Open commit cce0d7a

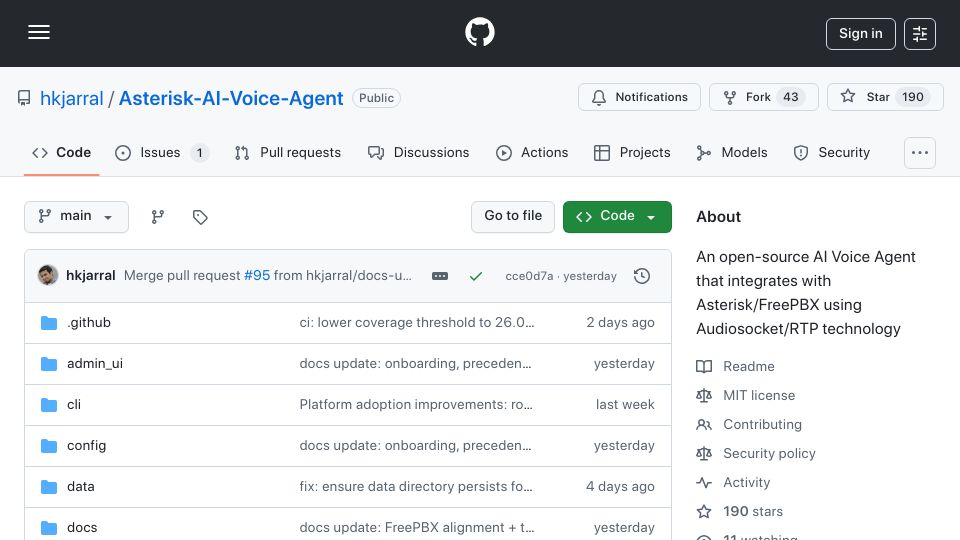pos(529,276)
